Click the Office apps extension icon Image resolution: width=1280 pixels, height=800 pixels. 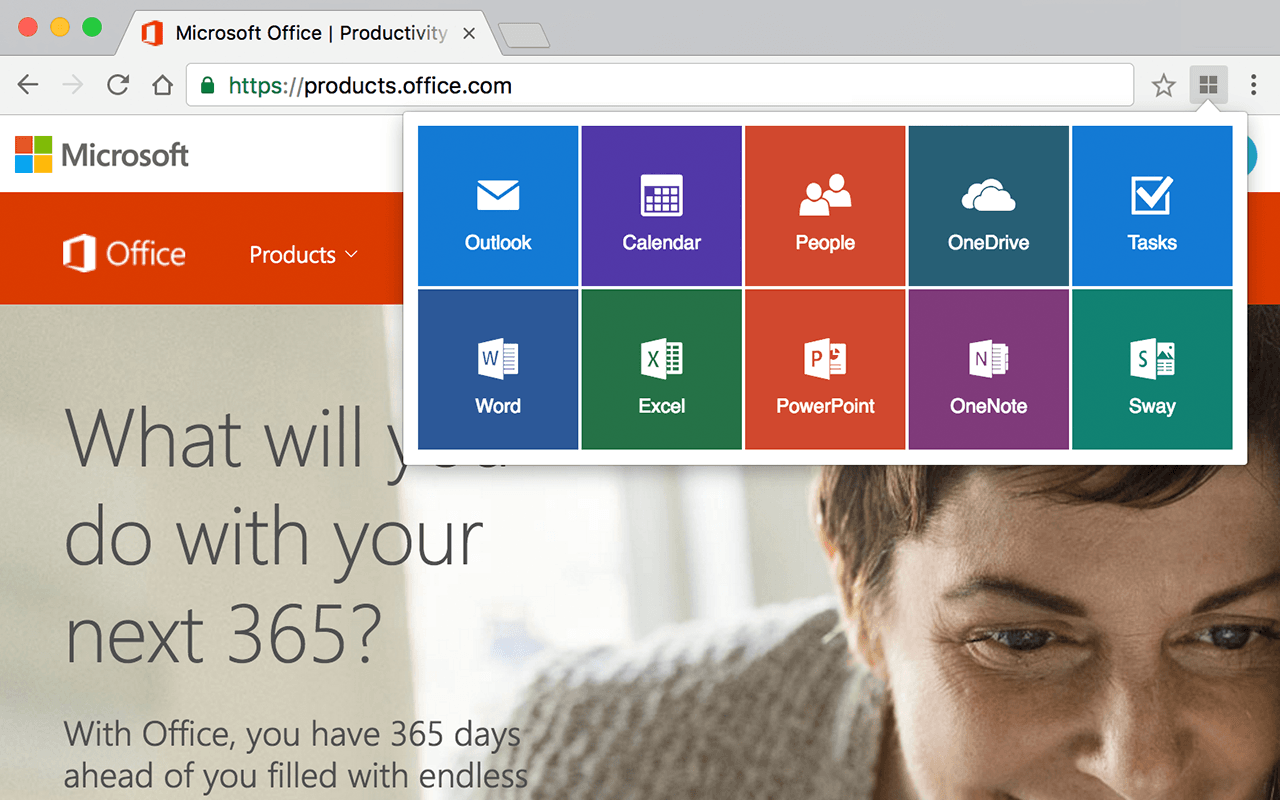1208,85
